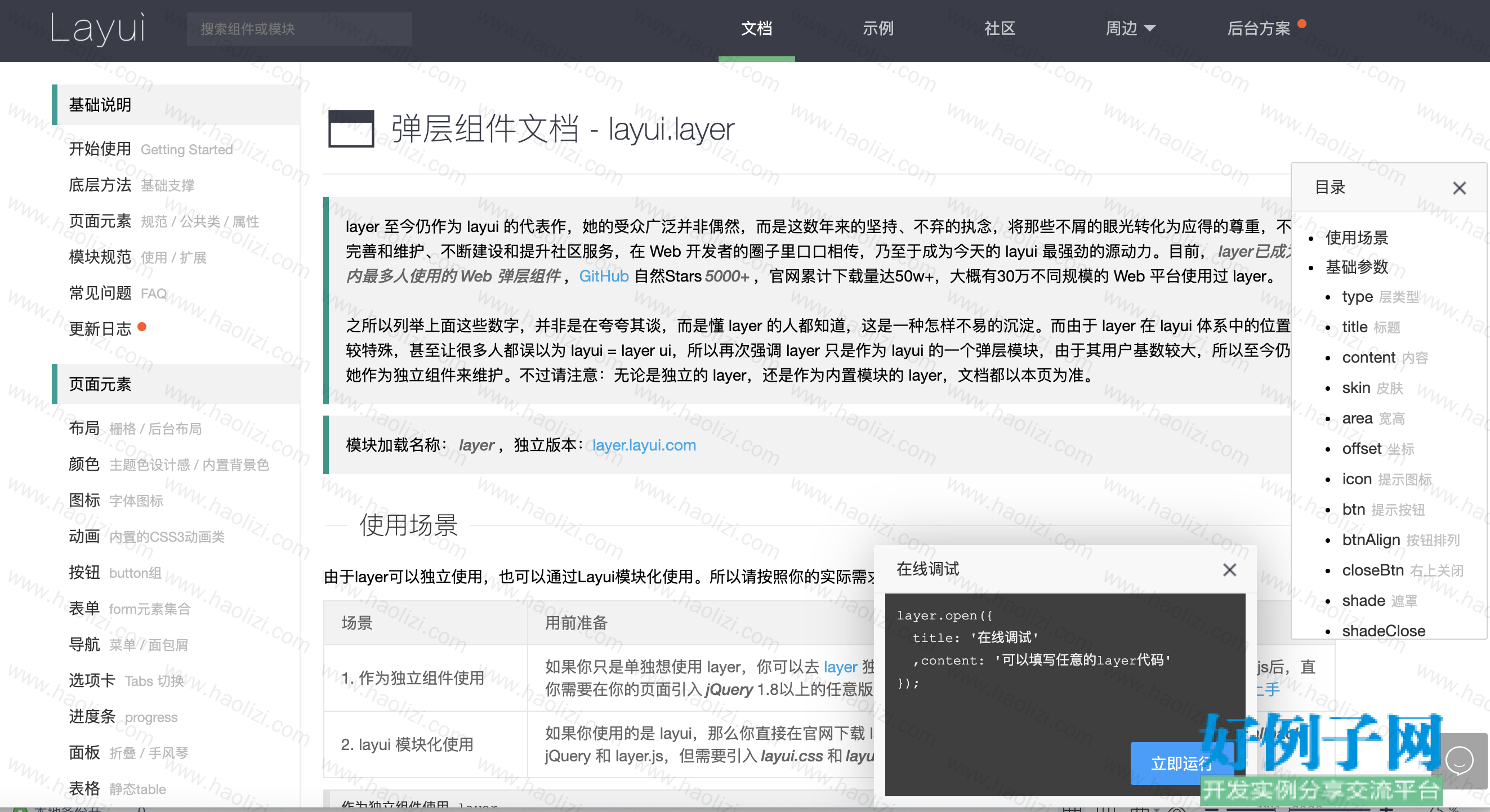Image resolution: width=1490 pixels, height=812 pixels.
Task: Jump to btn 提示按钮 in the 目录
Action: point(1383,510)
